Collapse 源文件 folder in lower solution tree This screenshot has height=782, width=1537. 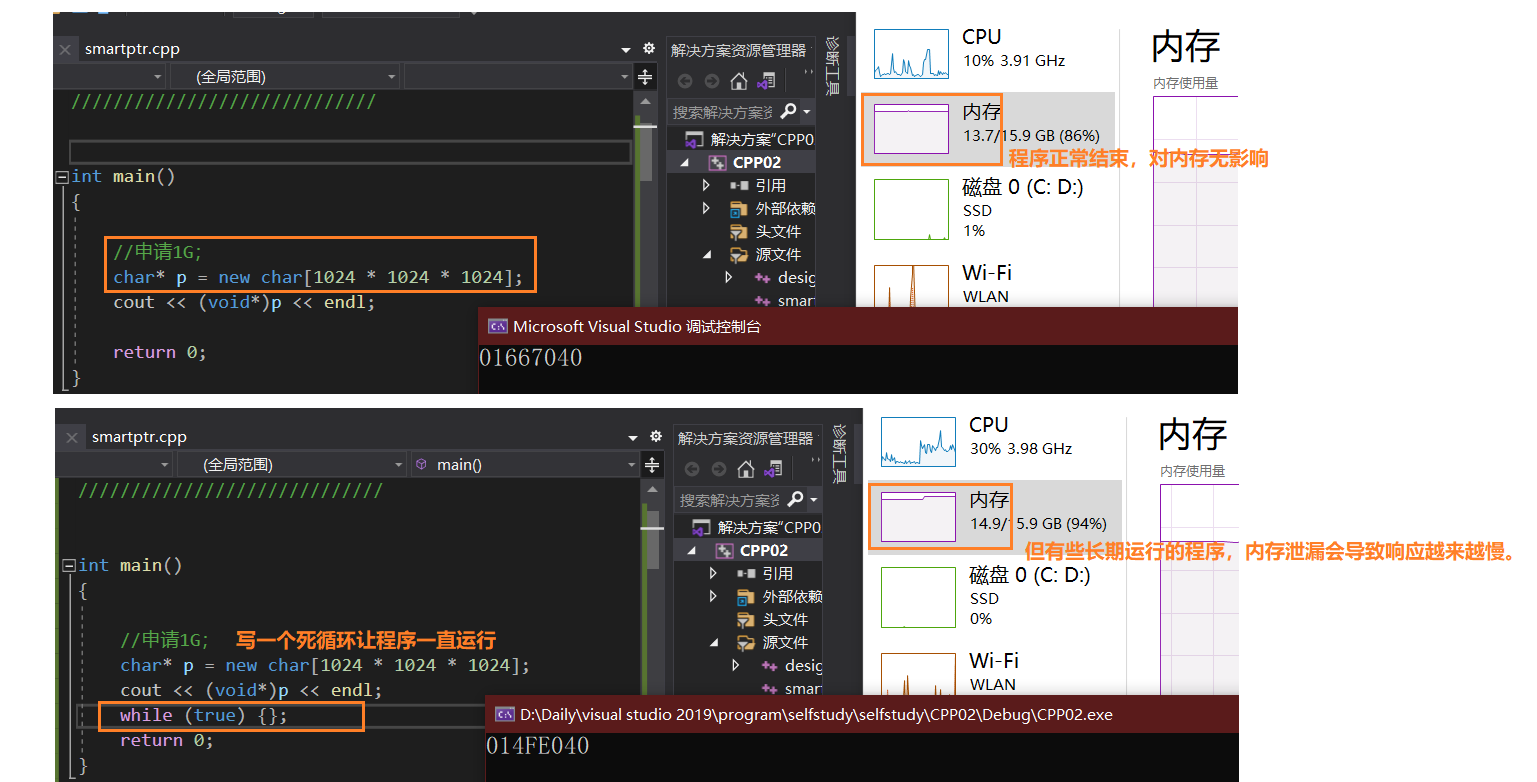tap(714, 642)
